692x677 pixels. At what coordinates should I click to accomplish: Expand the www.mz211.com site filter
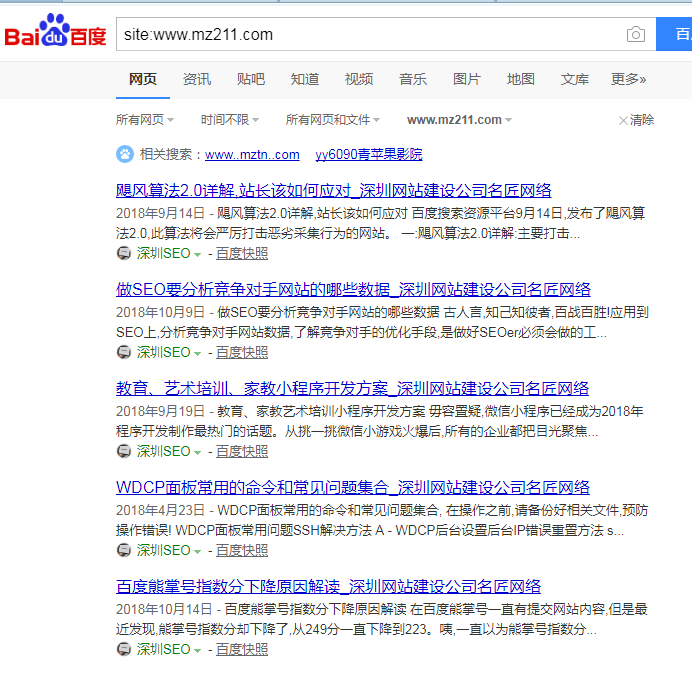459,120
